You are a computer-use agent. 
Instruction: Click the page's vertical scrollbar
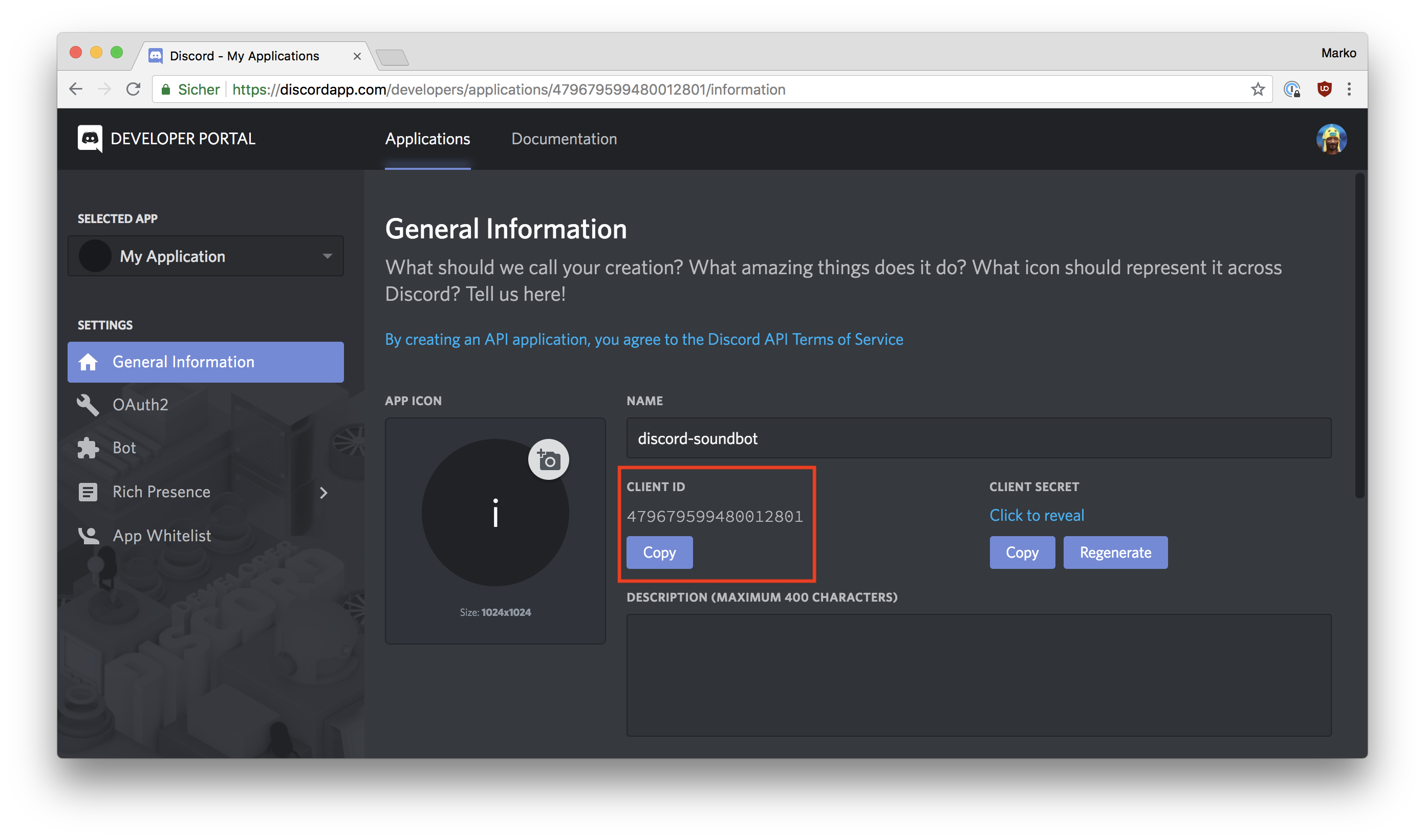pos(1359,336)
